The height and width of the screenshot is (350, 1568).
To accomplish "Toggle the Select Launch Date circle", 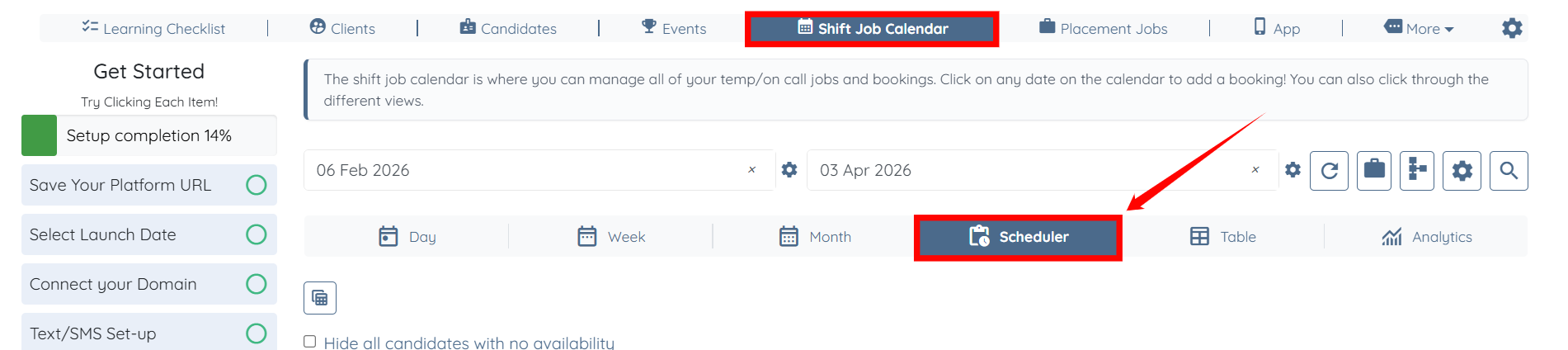I will (257, 234).
